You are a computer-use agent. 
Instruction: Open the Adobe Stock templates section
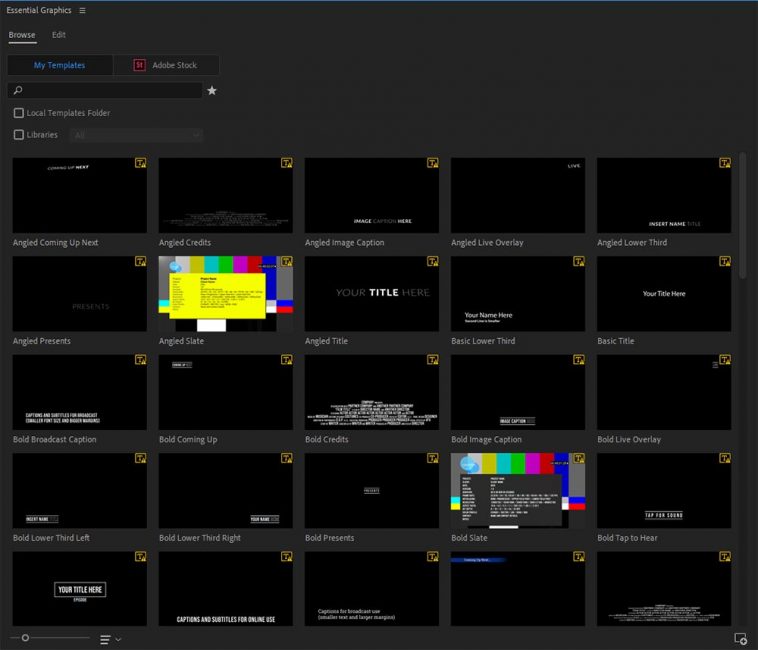tap(166, 65)
